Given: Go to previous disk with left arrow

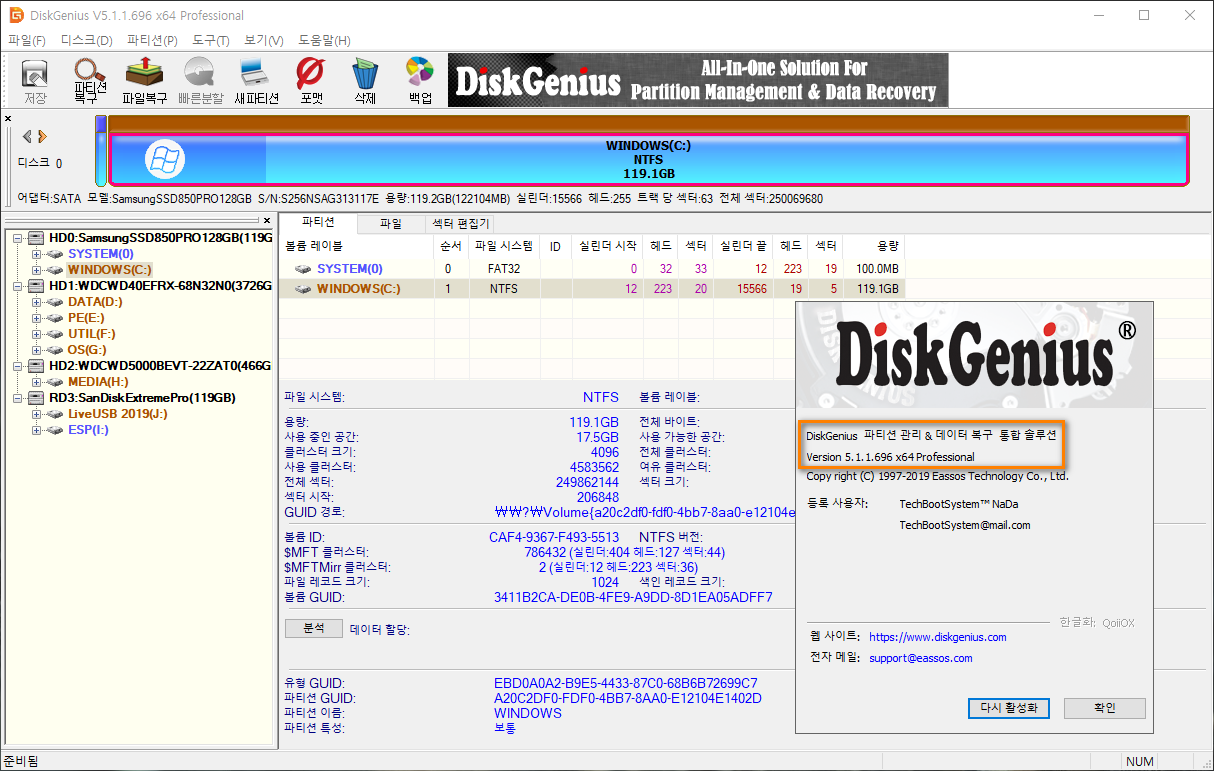Looking at the screenshot, I should point(28,136).
